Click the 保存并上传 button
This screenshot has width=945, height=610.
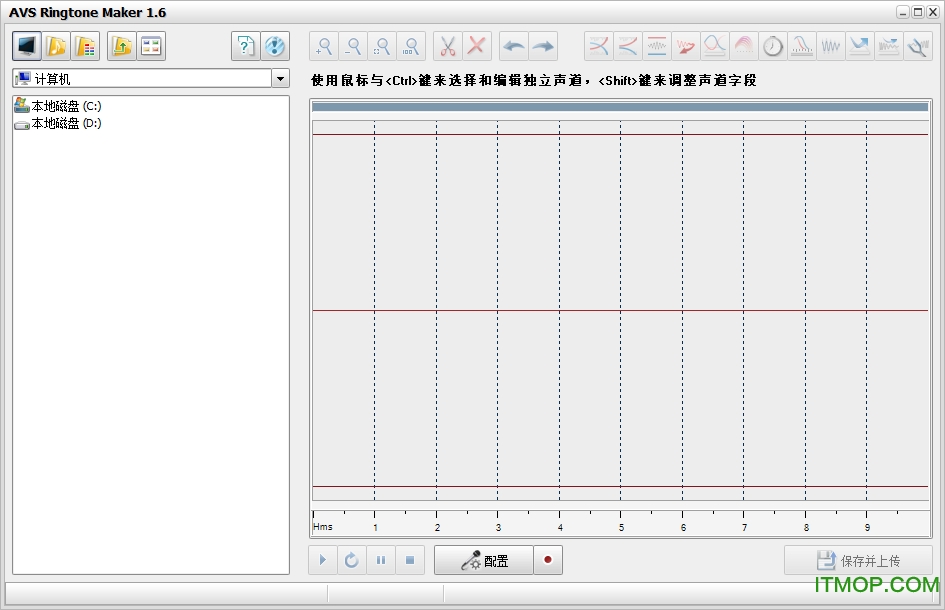858,561
